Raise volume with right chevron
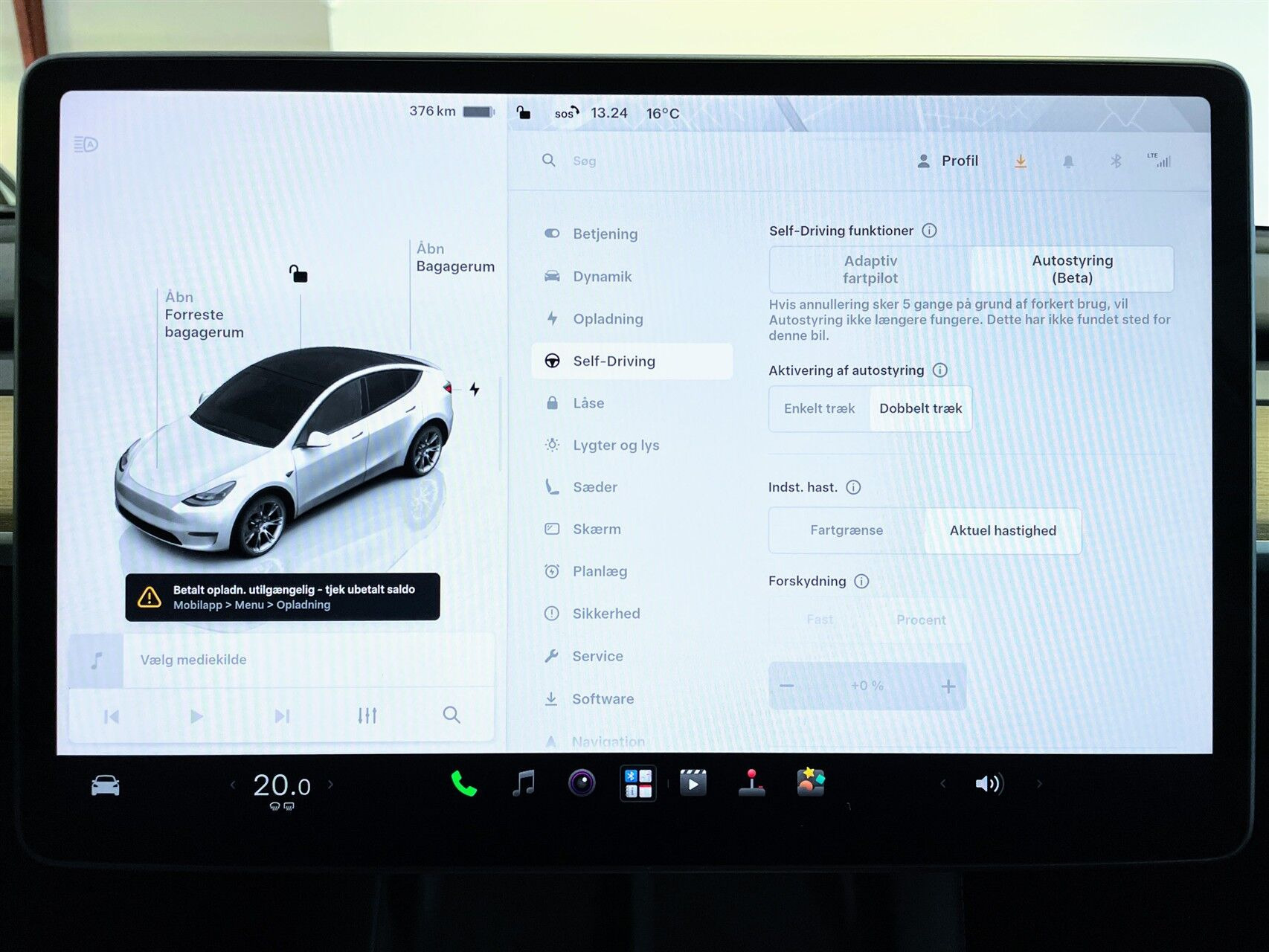This screenshot has height=952, width=1269. click(x=1039, y=783)
